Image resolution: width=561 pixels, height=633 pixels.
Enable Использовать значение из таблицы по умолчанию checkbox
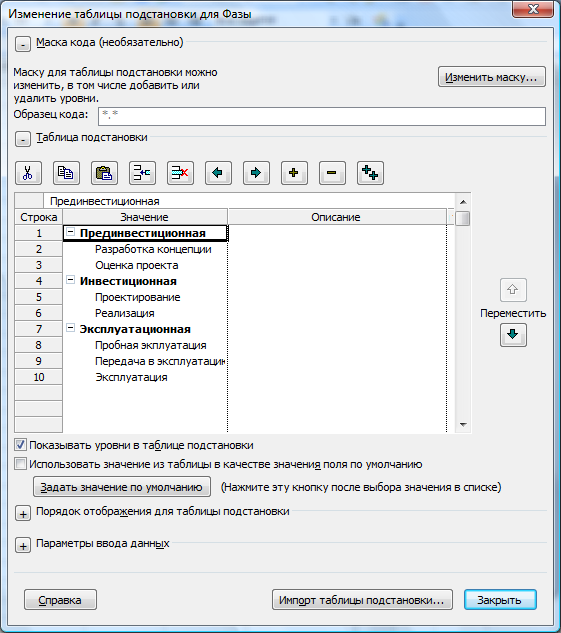(20, 463)
